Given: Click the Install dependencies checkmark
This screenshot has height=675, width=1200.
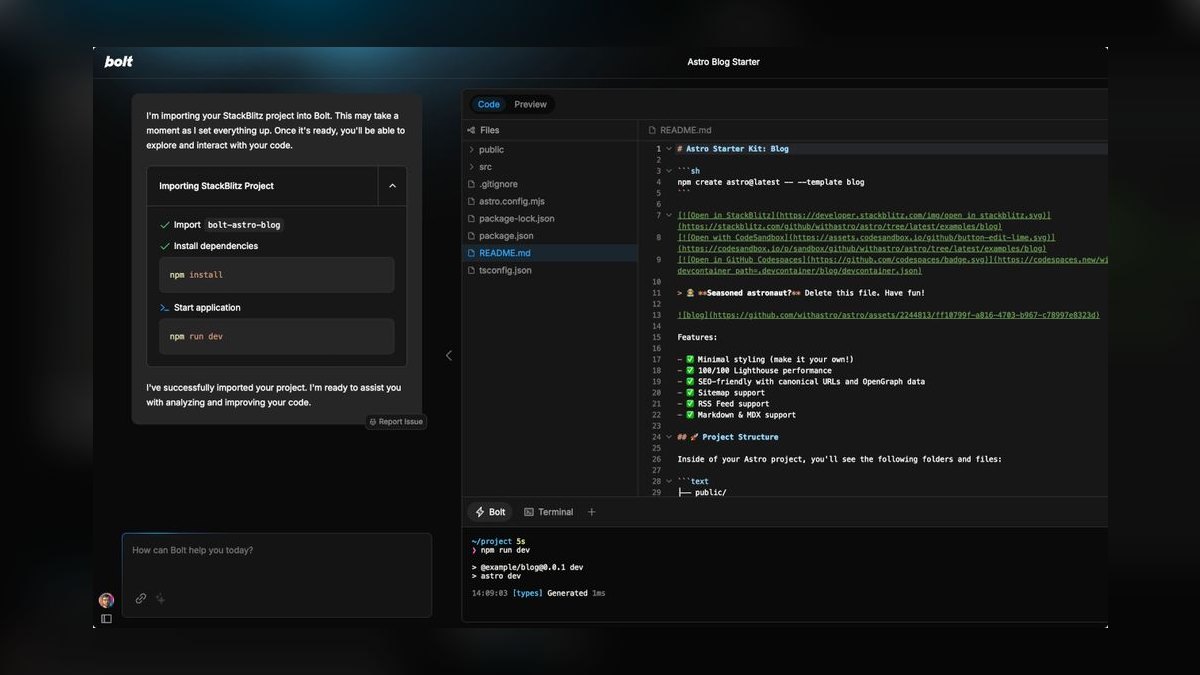Looking at the screenshot, I should tap(165, 246).
